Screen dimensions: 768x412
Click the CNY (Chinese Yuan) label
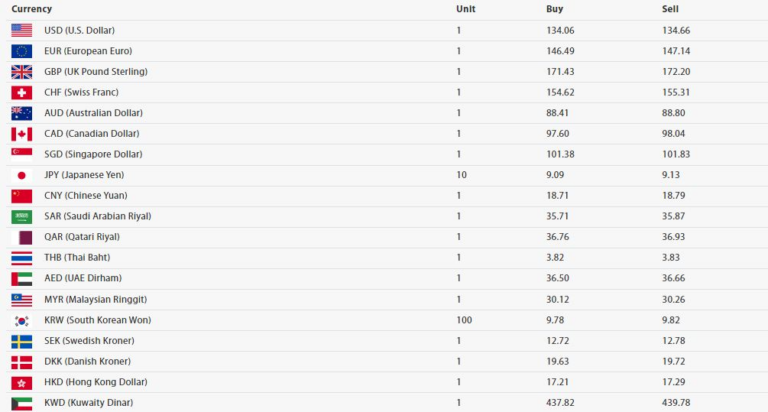point(86,196)
